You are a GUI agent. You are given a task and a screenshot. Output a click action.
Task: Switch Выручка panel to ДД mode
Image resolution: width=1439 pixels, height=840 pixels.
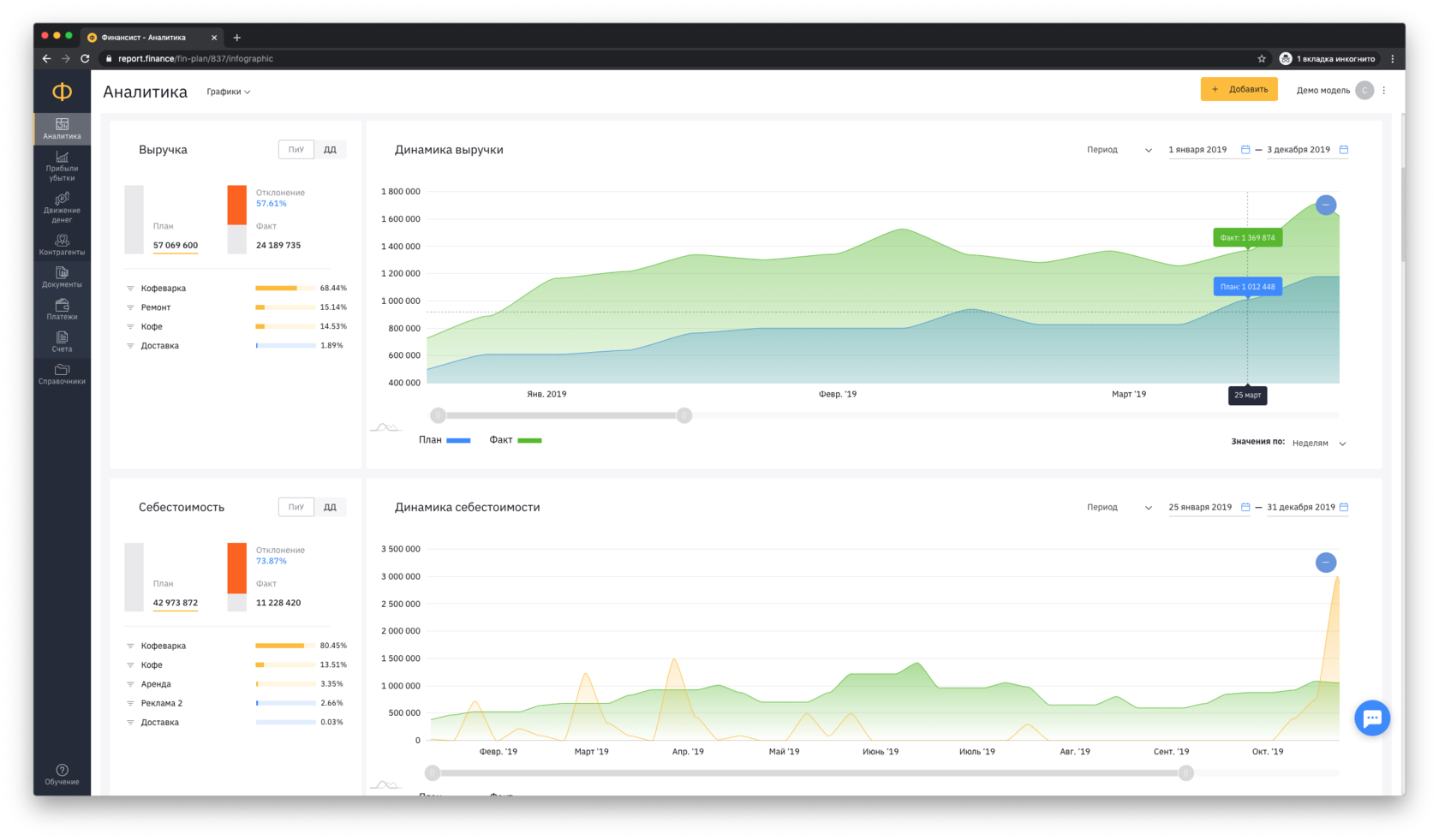[330, 150]
